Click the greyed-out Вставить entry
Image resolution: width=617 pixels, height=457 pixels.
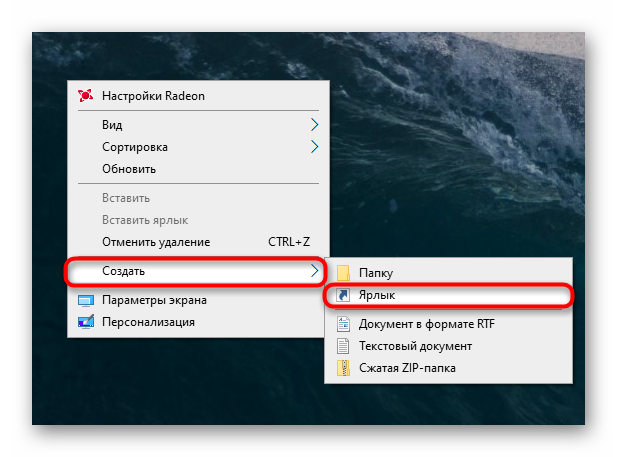(199, 198)
